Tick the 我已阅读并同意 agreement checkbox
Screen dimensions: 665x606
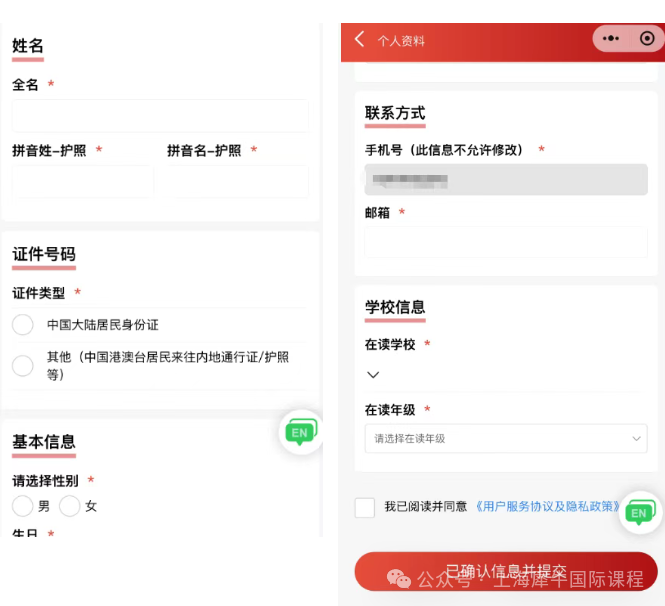[x=365, y=508]
